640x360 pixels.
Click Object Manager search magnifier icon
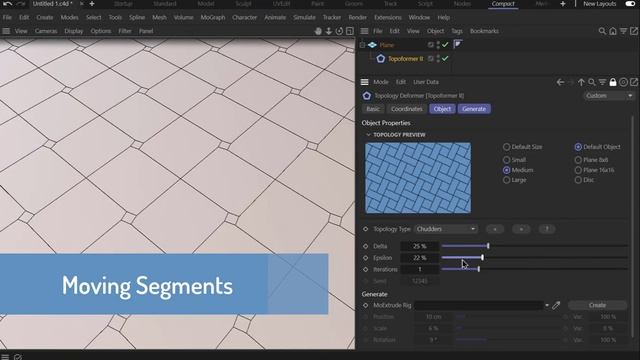pos(602,31)
